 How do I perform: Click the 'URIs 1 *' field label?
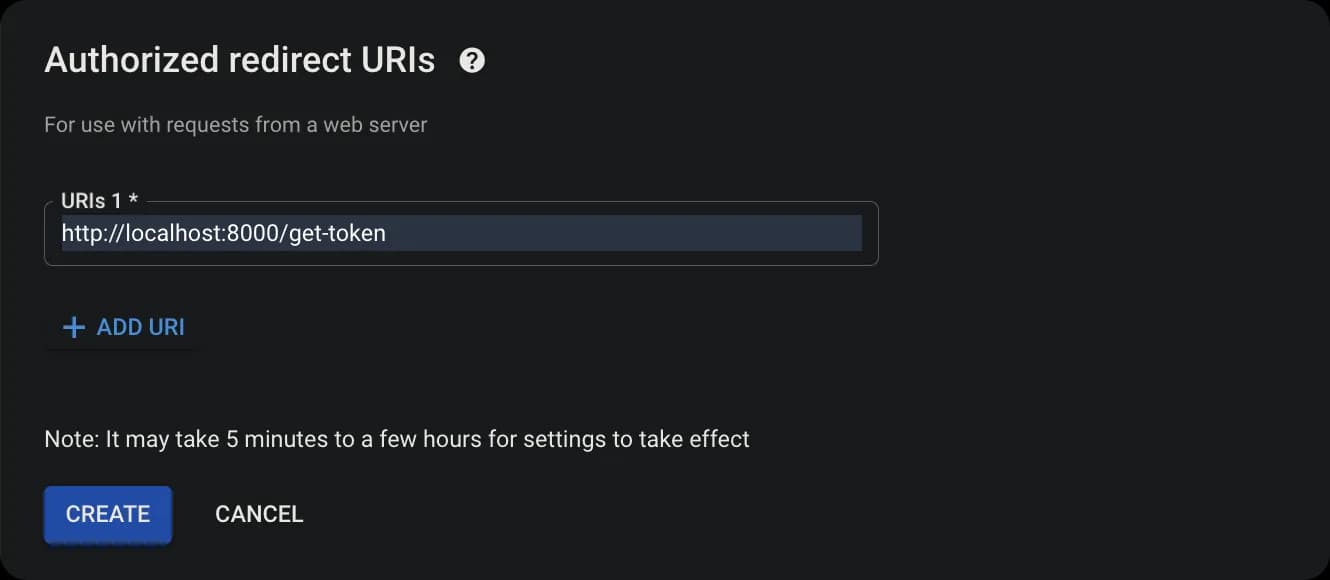click(99, 201)
